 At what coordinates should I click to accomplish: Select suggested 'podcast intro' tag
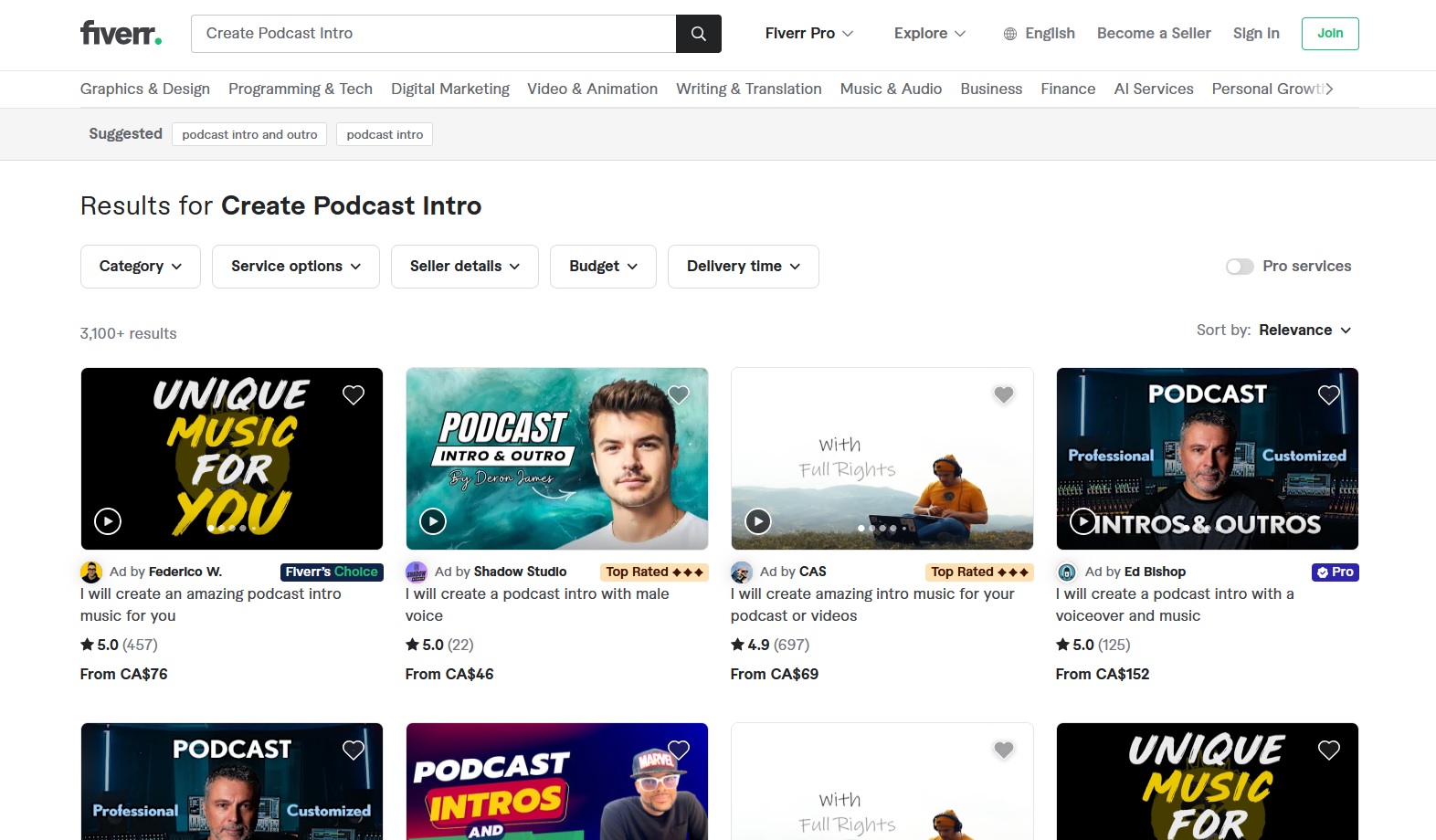[385, 134]
